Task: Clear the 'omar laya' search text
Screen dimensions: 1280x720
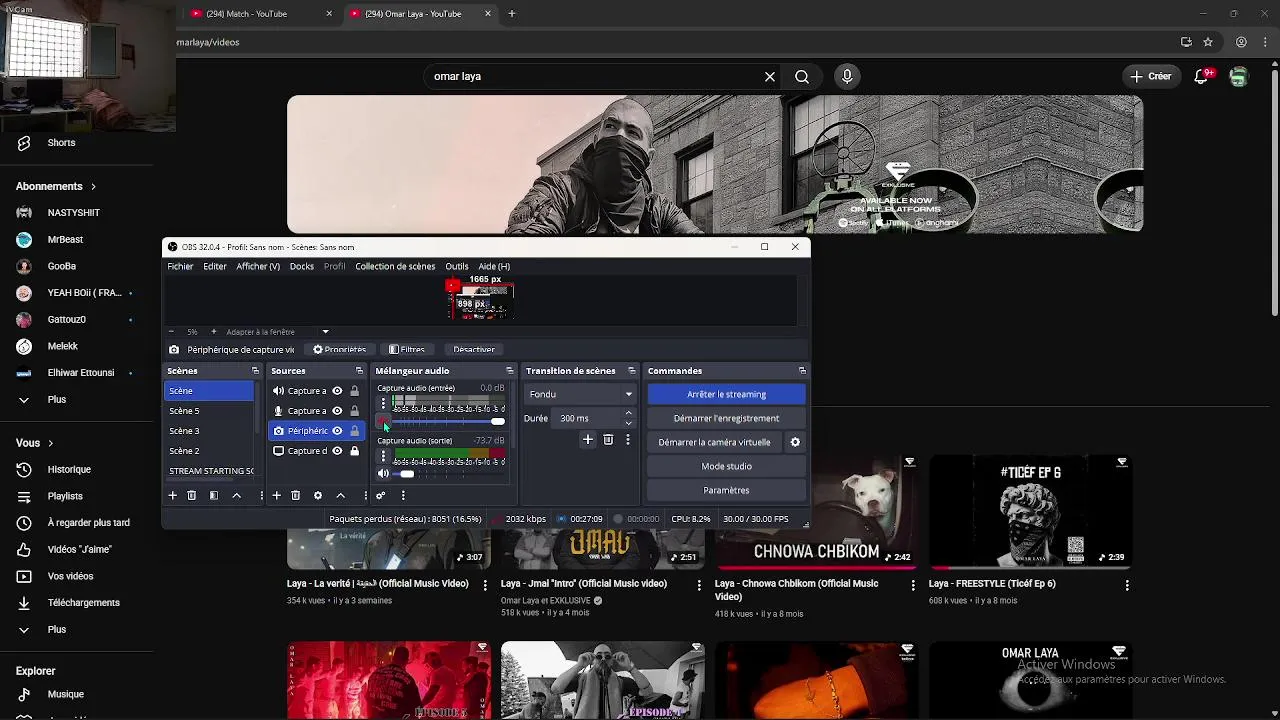Action: pos(770,76)
